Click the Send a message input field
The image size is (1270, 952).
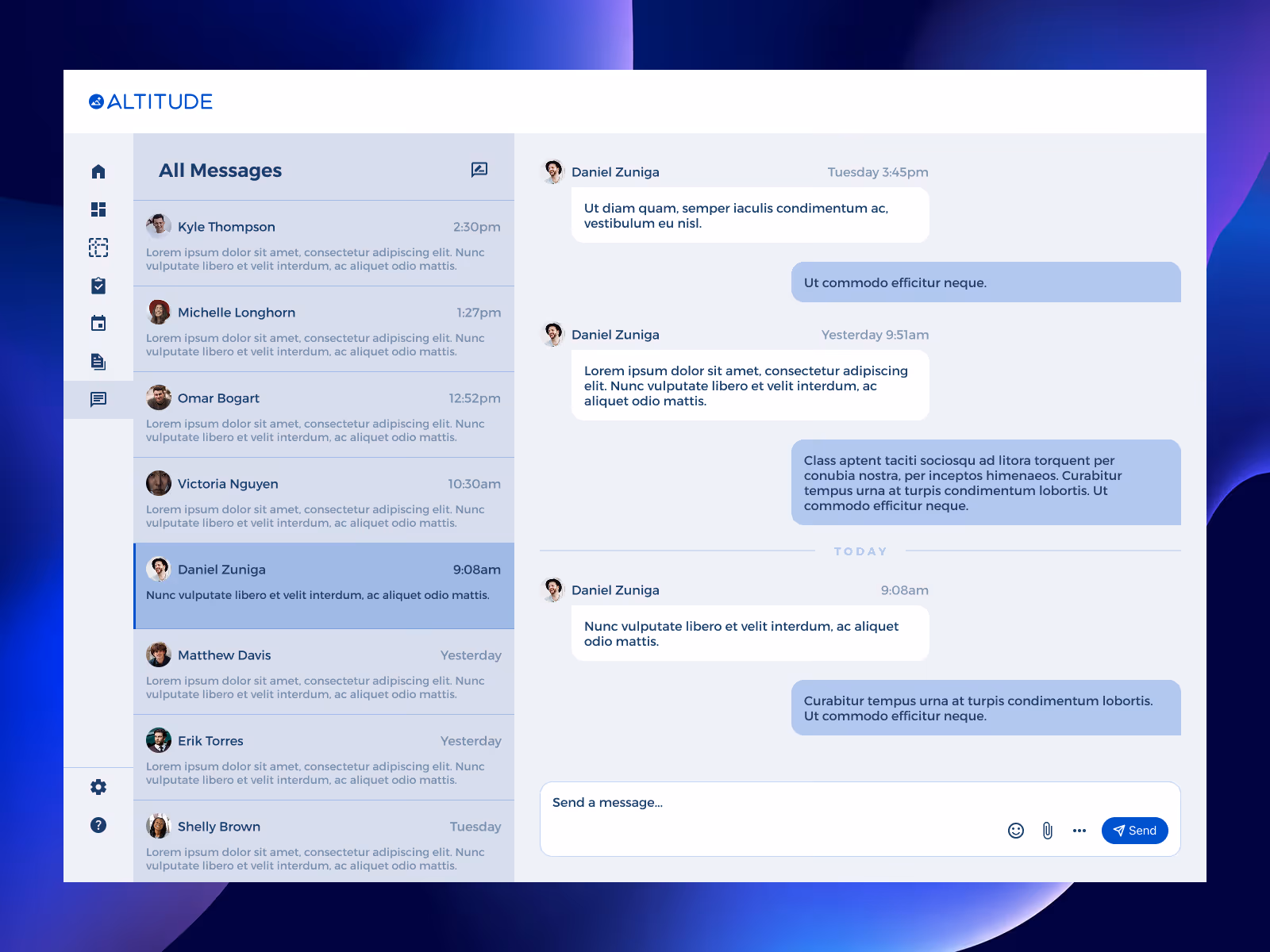tap(860, 819)
